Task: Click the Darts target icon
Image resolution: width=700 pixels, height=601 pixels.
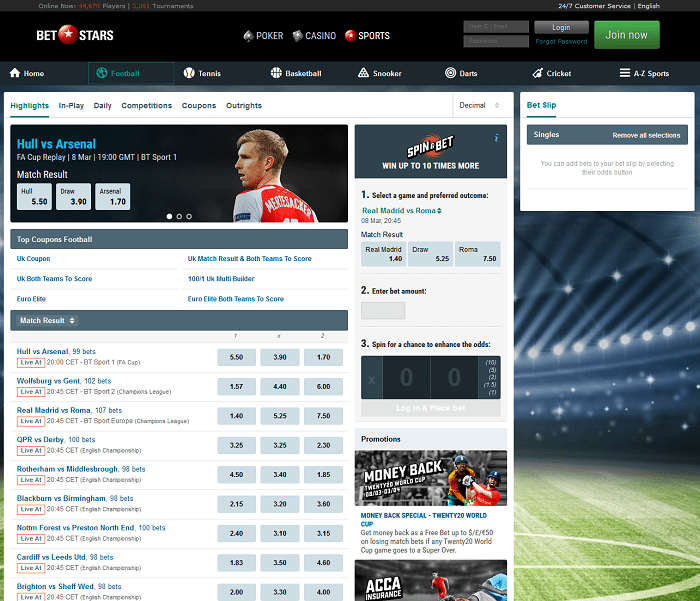Action: click(450, 73)
